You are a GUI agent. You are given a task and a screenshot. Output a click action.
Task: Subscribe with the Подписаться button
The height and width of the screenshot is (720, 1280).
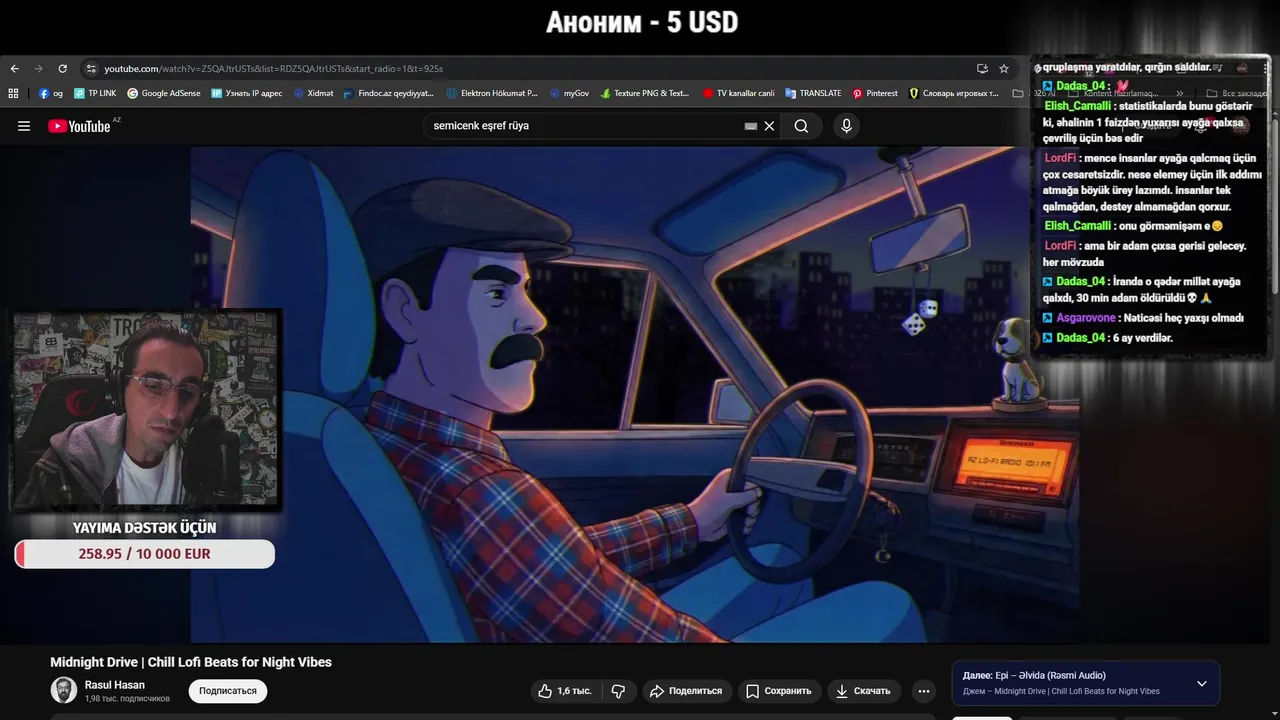coord(228,691)
